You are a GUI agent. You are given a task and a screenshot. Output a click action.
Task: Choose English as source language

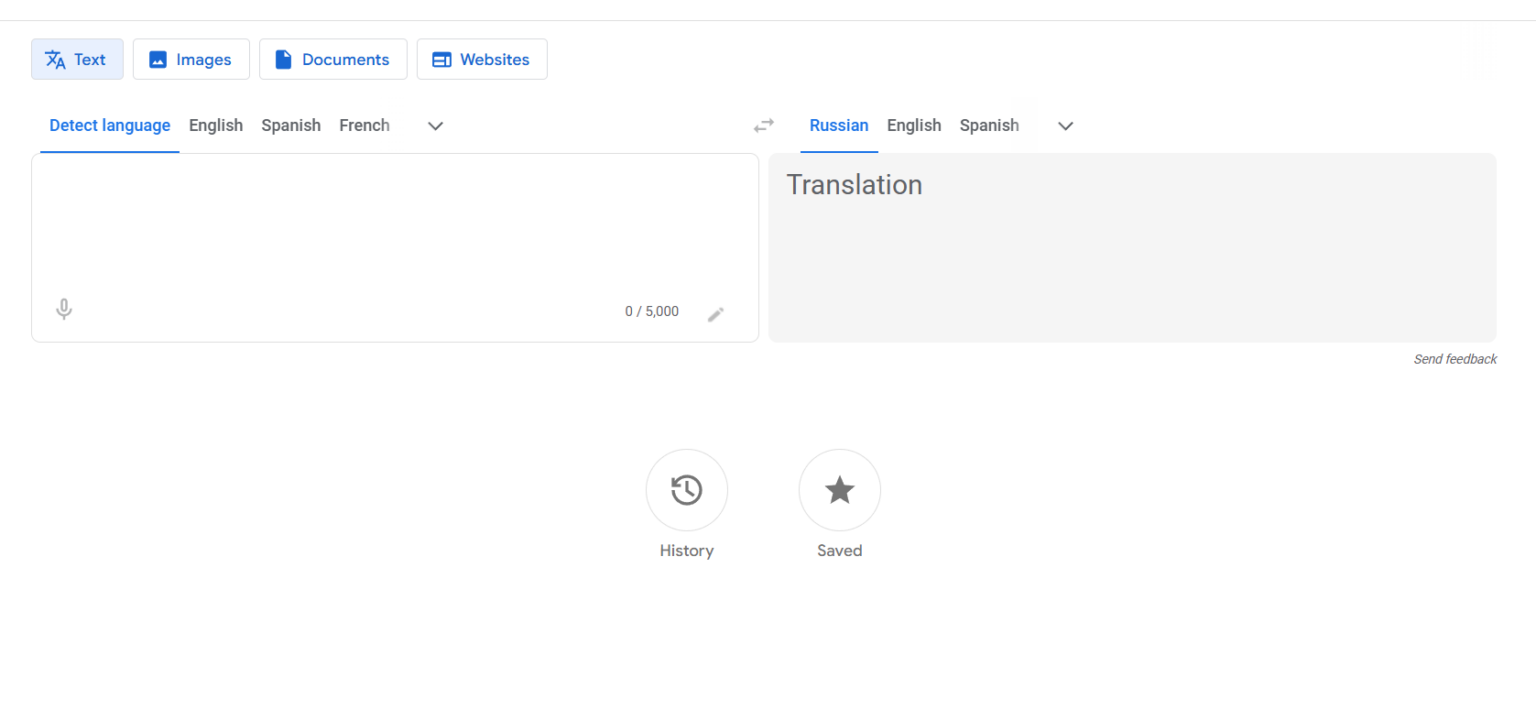tap(216, 126)
